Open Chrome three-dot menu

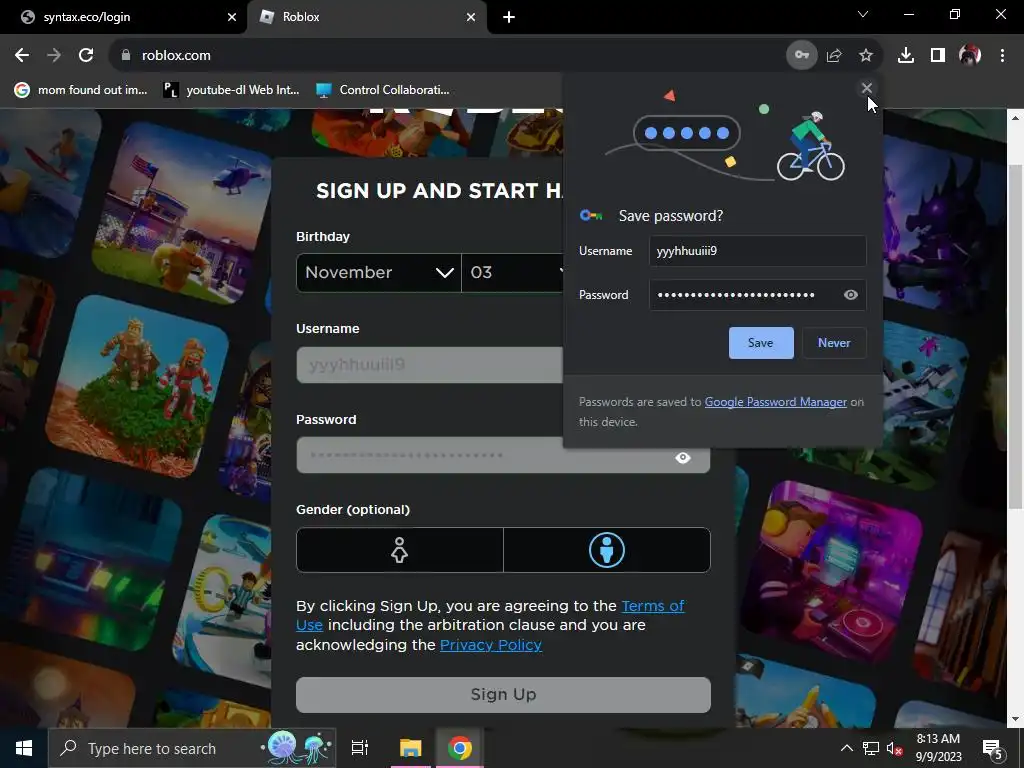click(1002, 56)
